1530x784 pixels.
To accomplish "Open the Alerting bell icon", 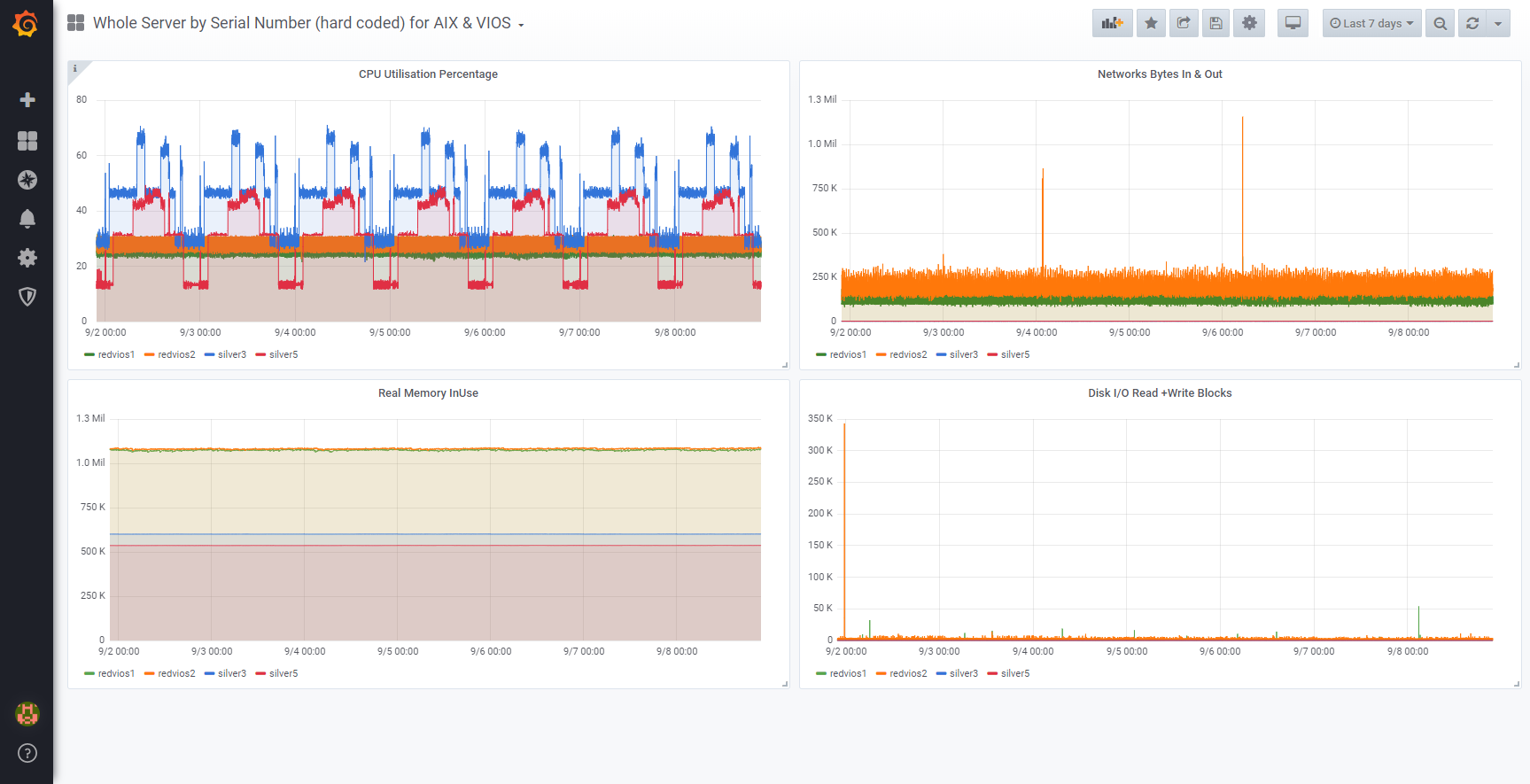I will (27, 219).
